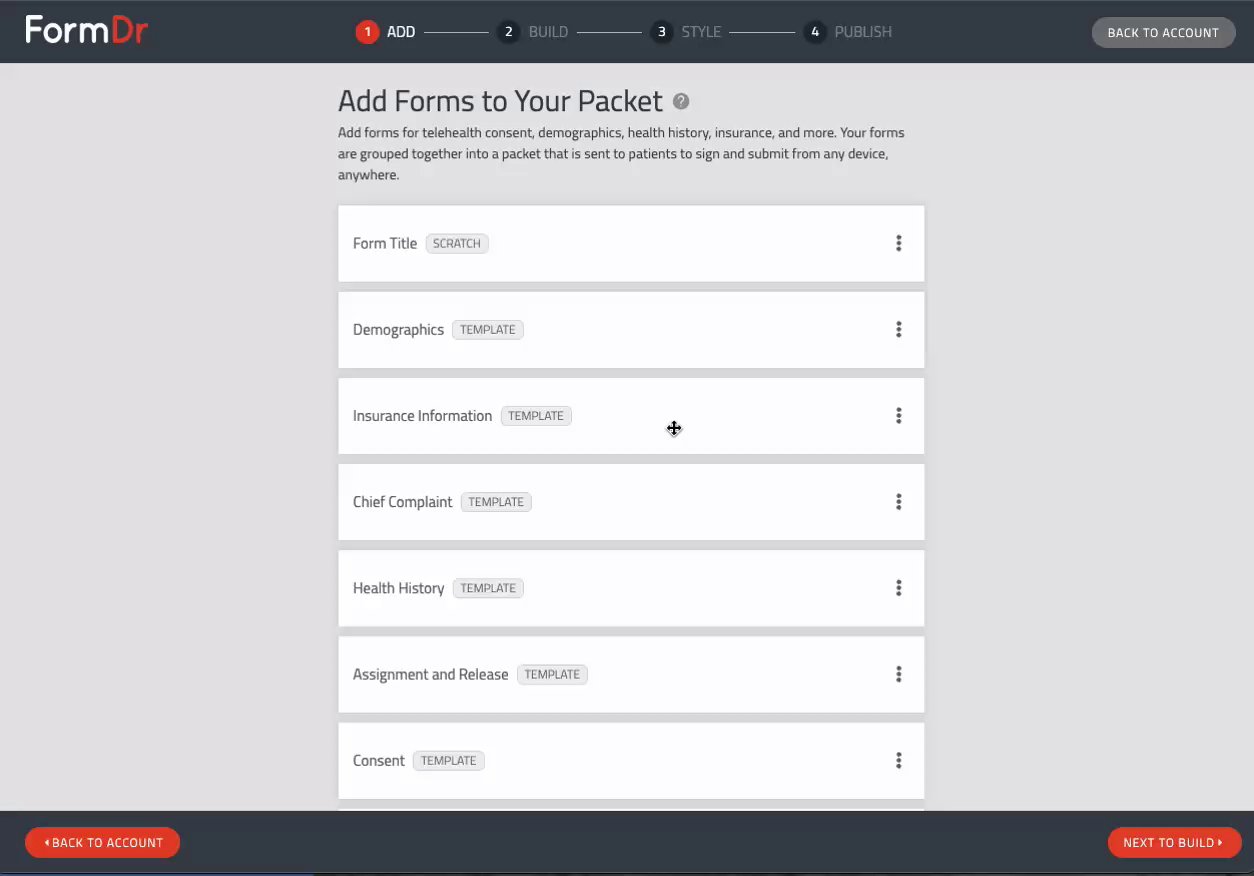Screen dimensions: 1254x876
Task: Click the Chief Complaint form name
Action: coord(402,502)
